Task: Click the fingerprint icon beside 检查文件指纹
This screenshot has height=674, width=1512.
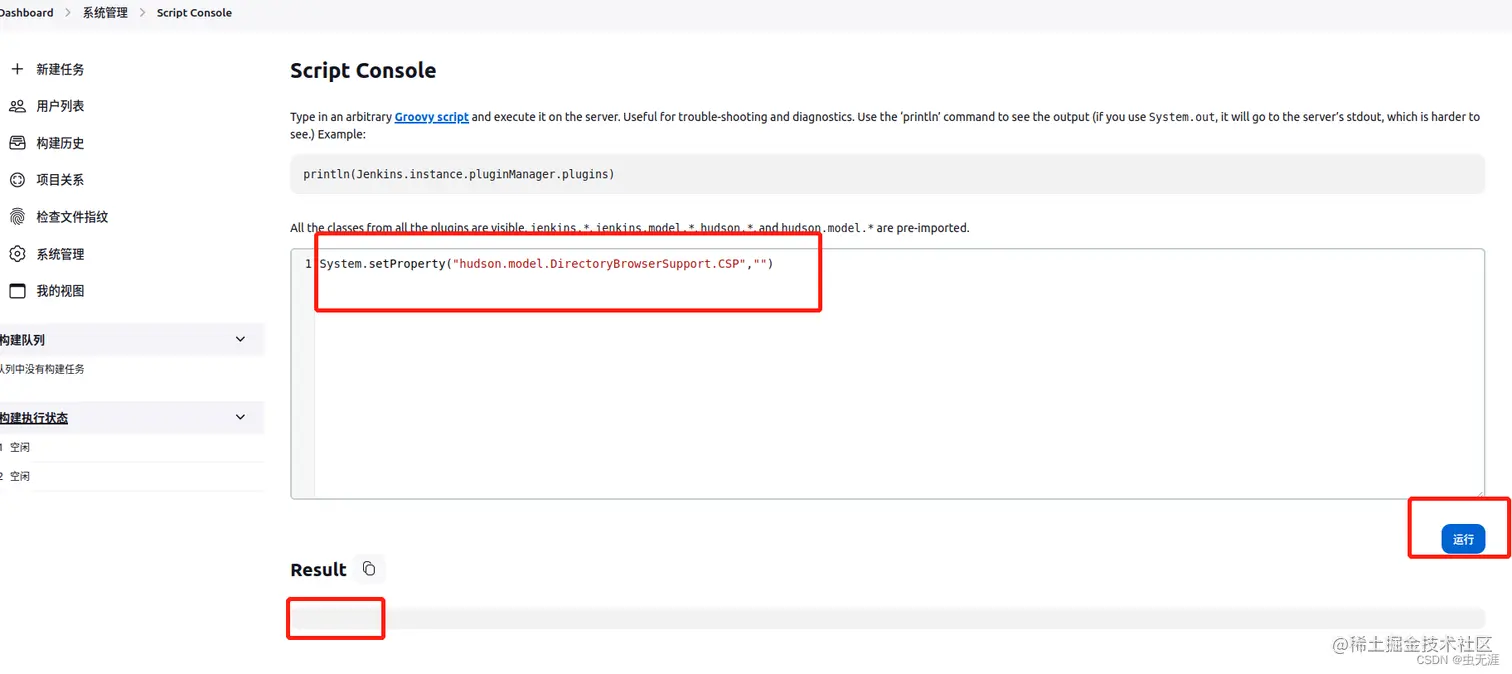Action: click(17, 217)
